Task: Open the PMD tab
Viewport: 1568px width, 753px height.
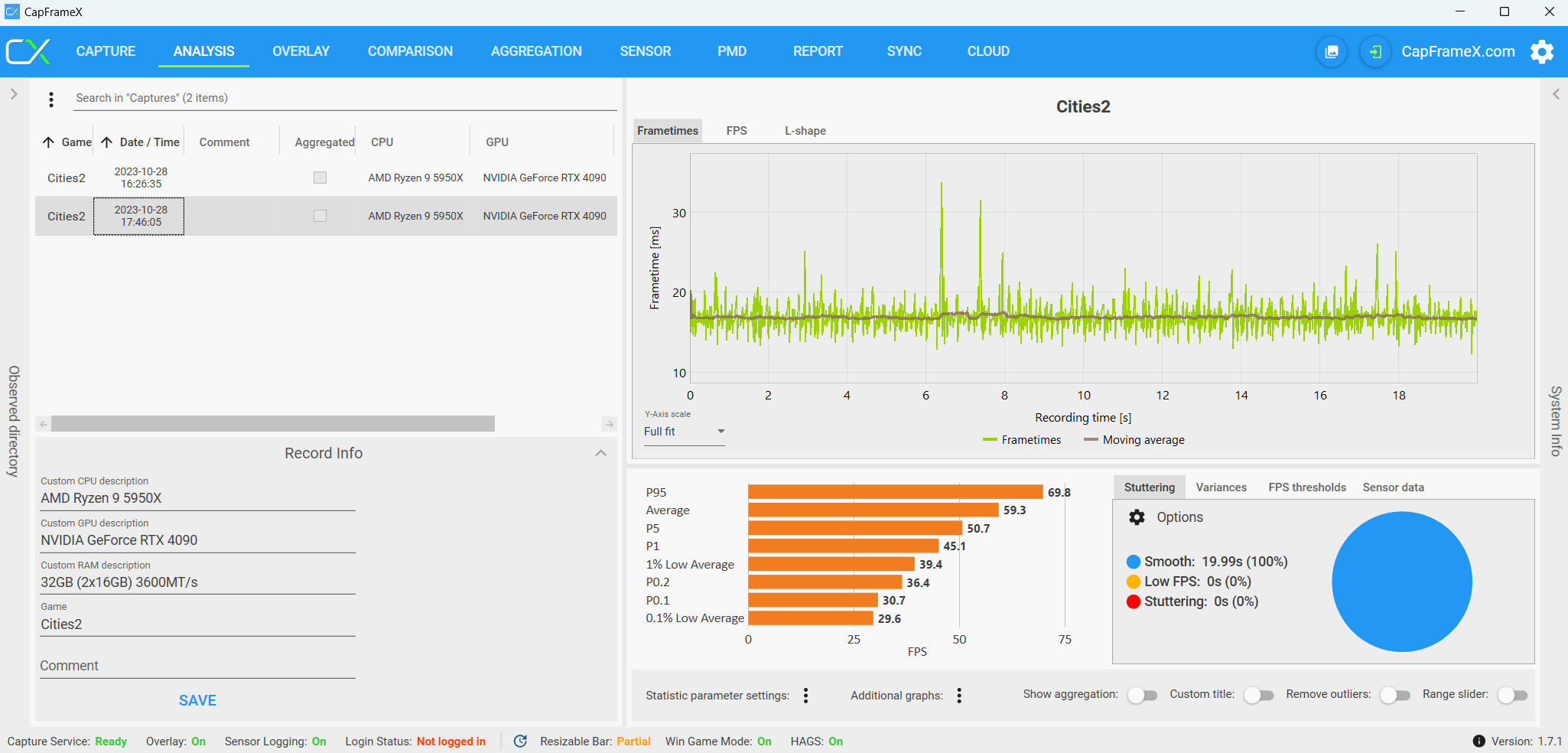Action: pos(732,51)
